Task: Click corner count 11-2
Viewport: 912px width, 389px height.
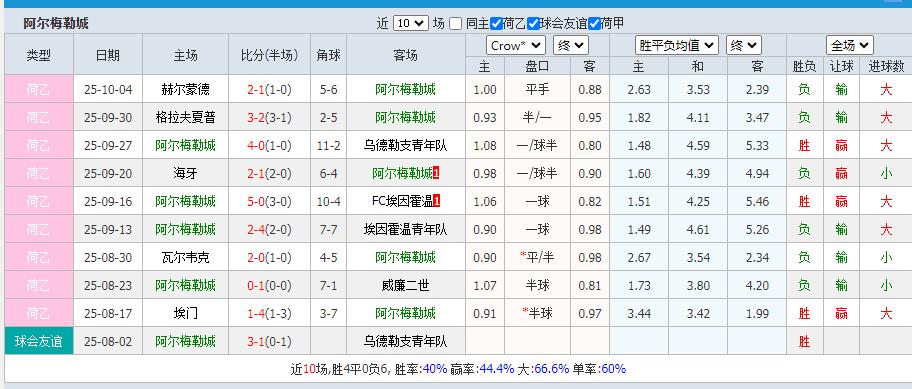Action: [x=329, y=145]
